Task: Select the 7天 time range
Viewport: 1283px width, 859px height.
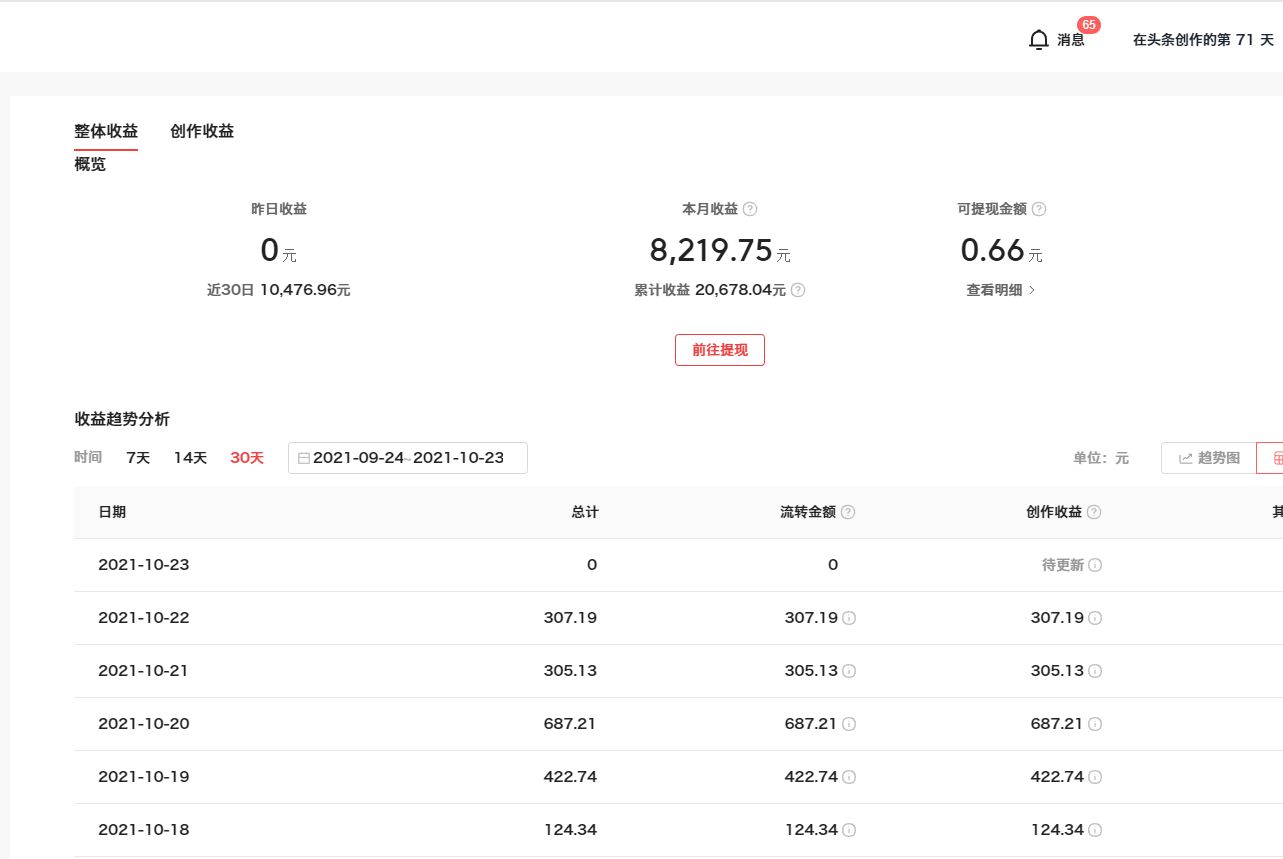Action: 138,458
